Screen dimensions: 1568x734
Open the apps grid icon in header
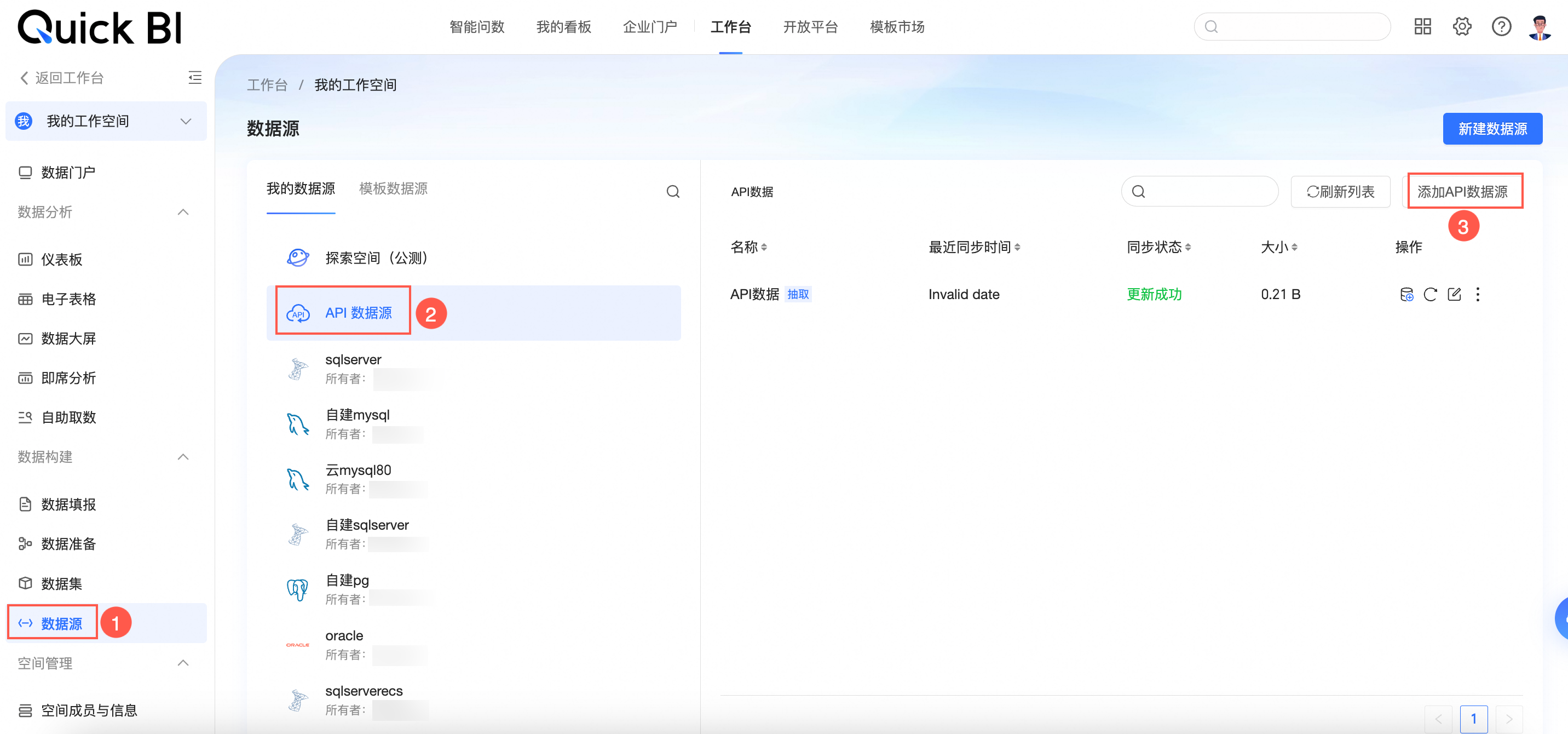point(1422,27)
